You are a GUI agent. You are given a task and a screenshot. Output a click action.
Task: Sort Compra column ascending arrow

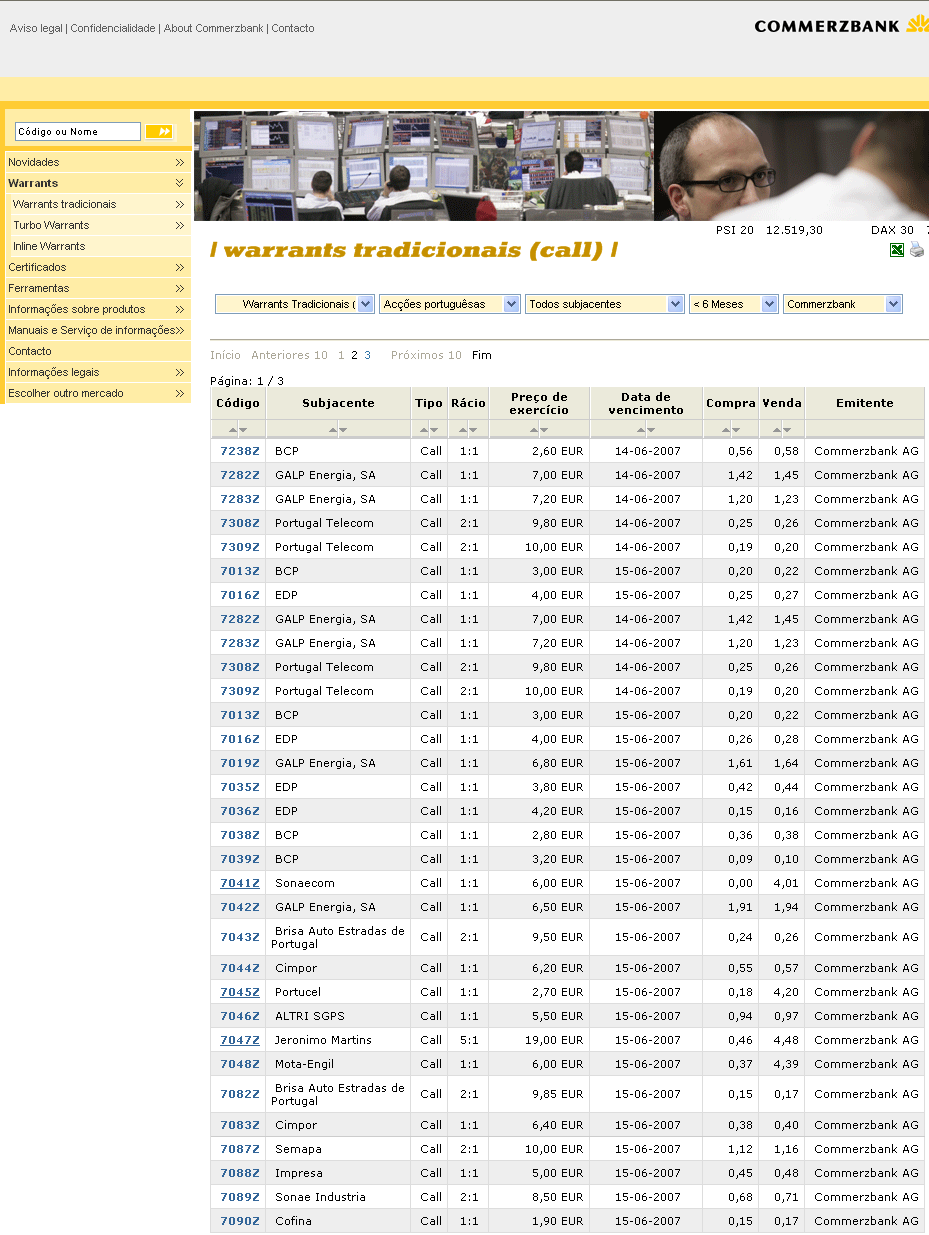pos(726,429)
